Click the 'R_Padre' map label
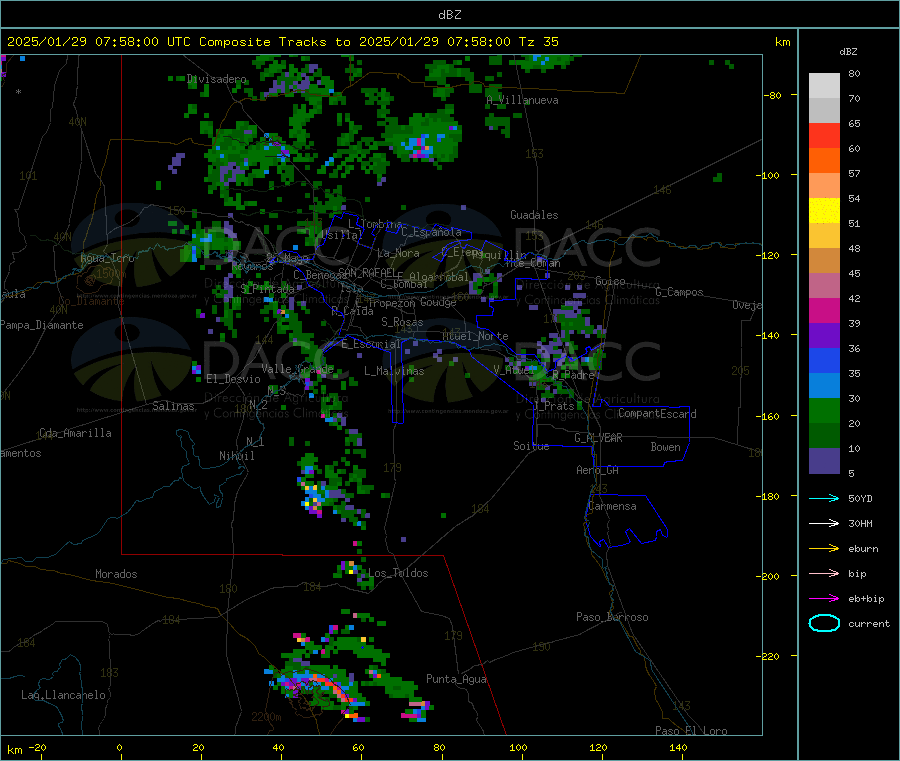The image size is (900, 761). click(x=573, y=375)
